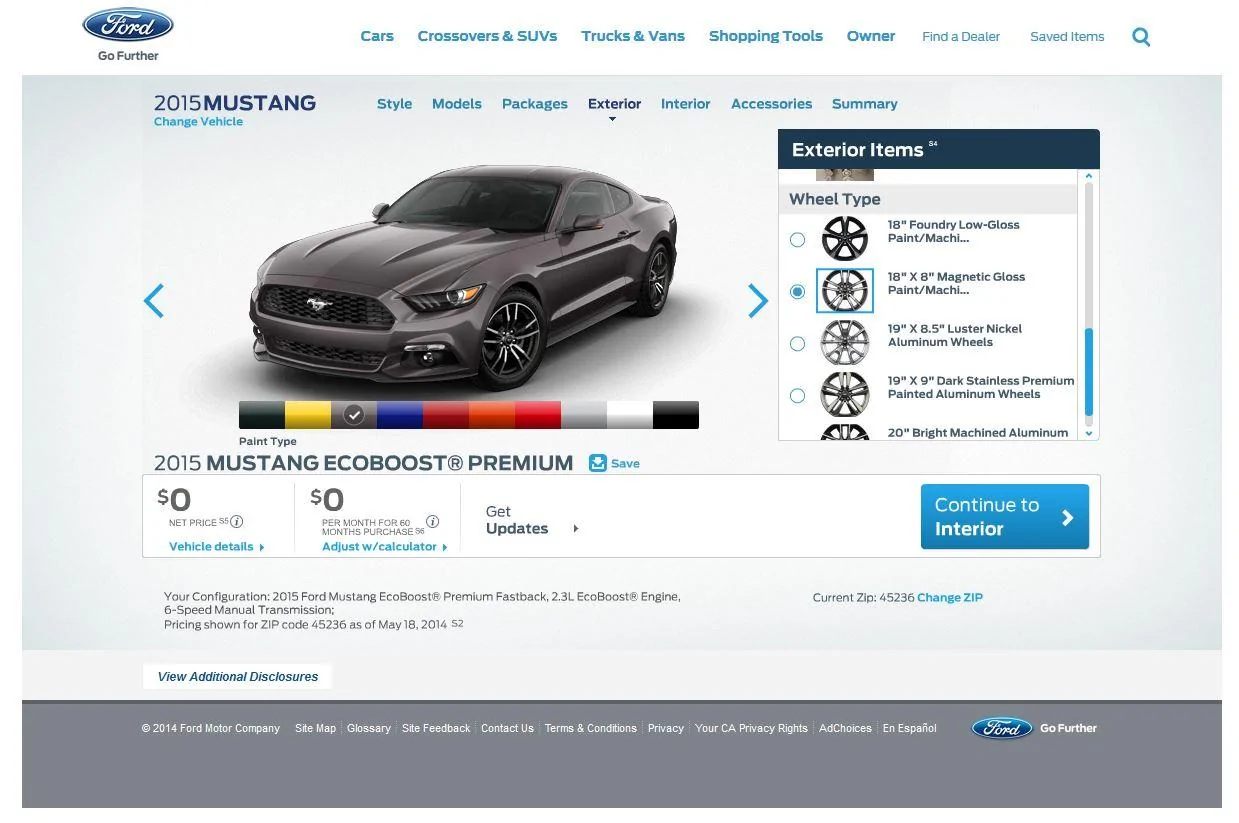
Task: Pick the deep blue paint swatch
Action: coord(400,415)
